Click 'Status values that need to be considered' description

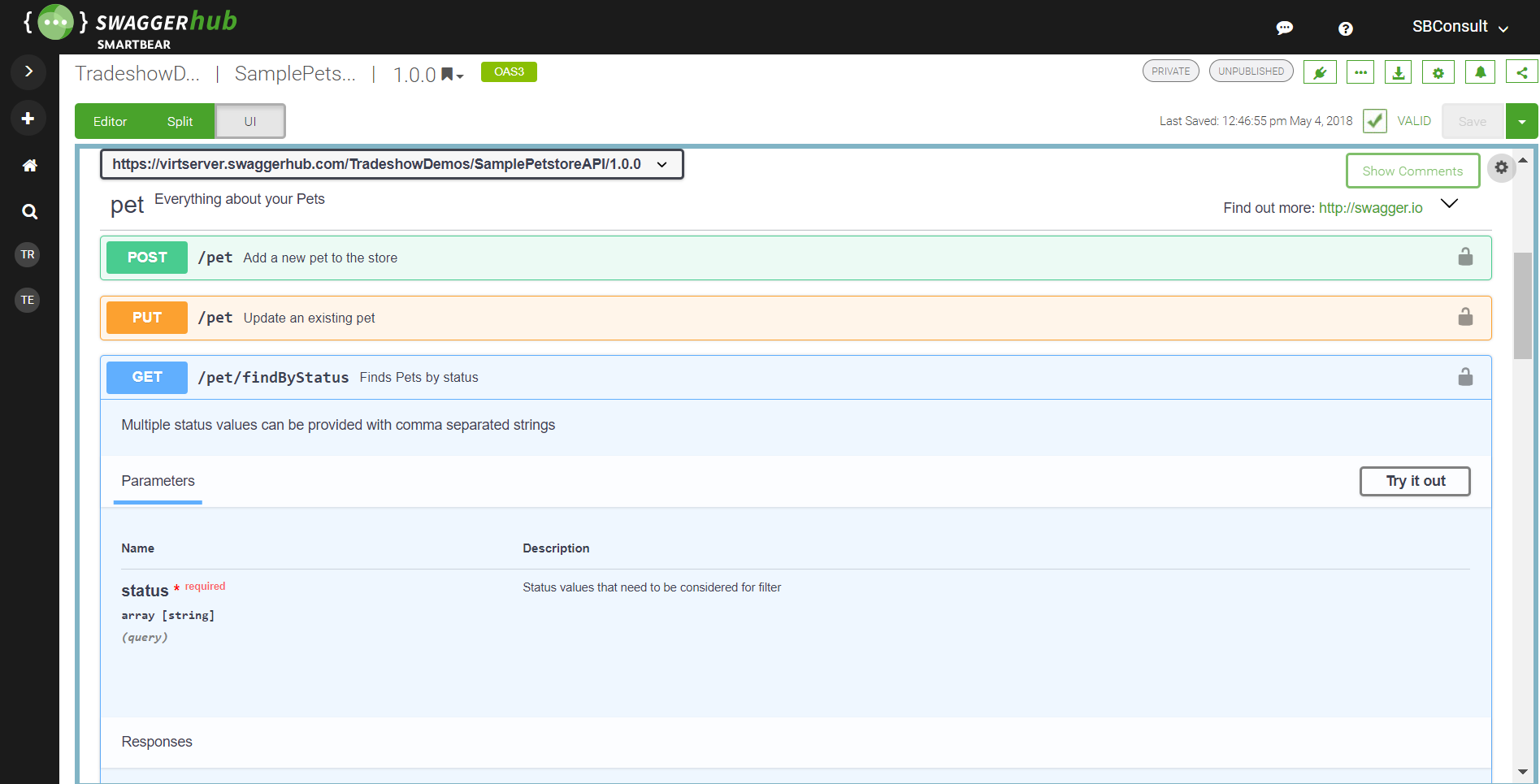652,587
